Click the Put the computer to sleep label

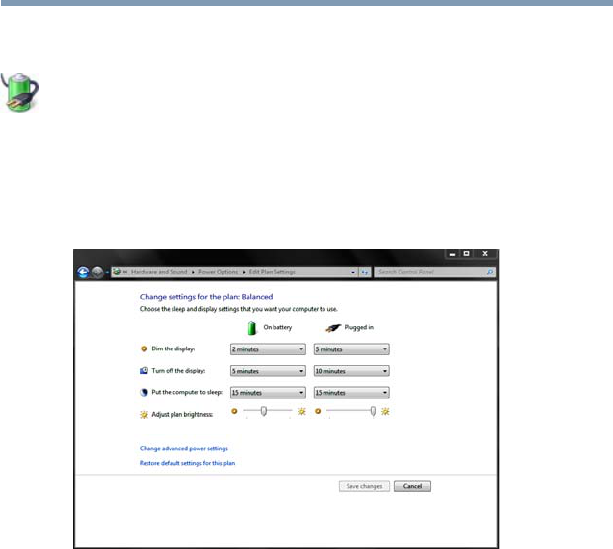[187, 392]
